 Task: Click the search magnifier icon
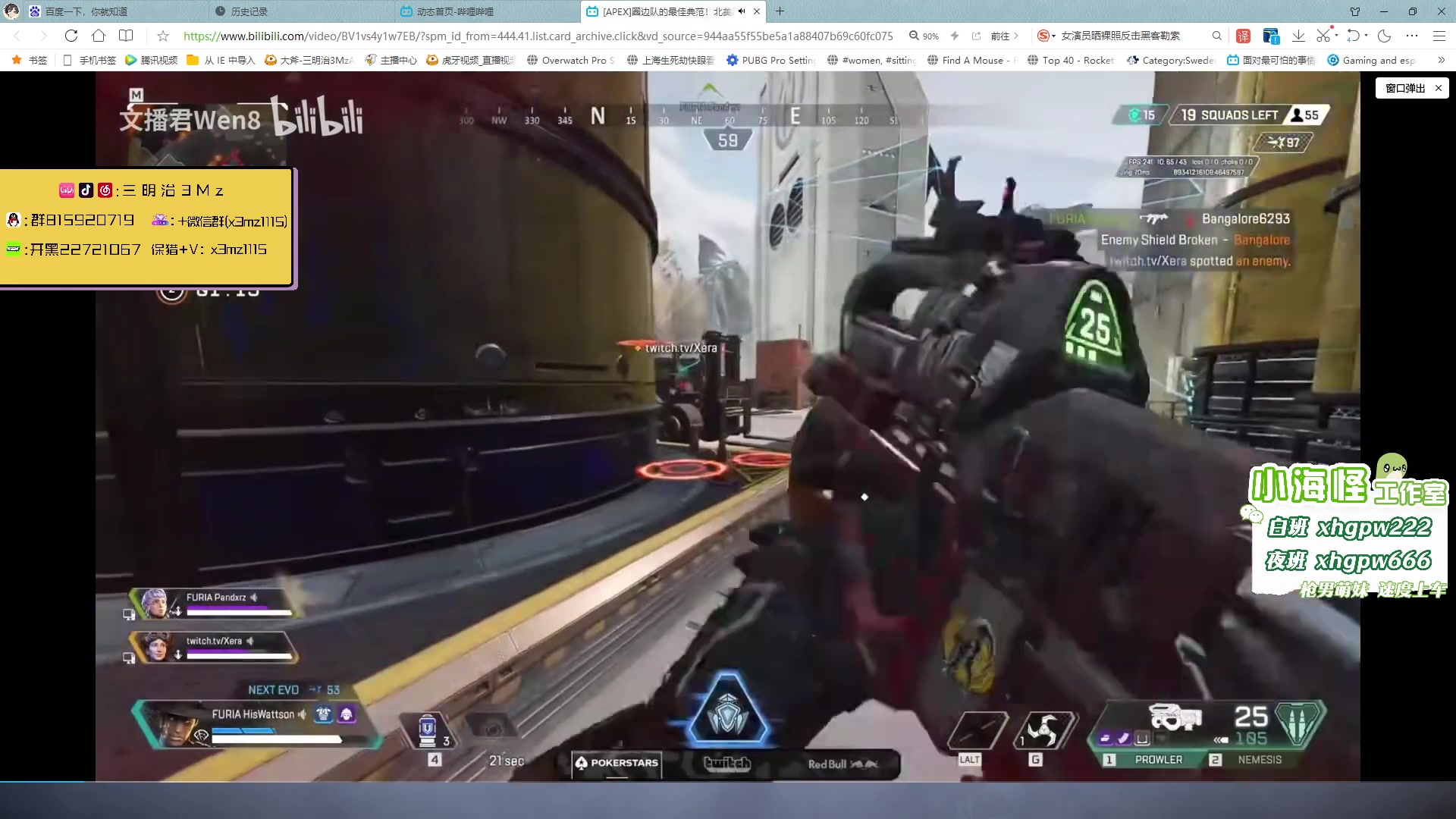1217,36
